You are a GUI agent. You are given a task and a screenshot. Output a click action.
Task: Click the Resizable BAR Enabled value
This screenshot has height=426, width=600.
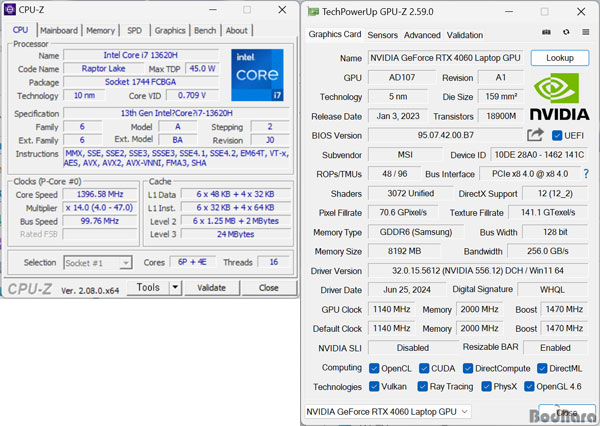[555, 348]
